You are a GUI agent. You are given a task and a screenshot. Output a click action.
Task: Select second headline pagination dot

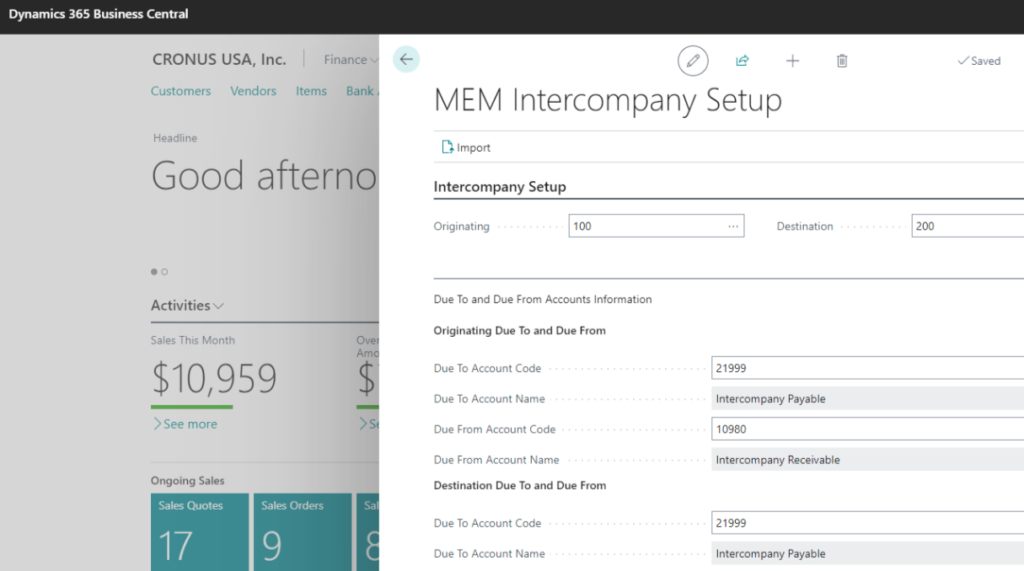click(165, 272)
